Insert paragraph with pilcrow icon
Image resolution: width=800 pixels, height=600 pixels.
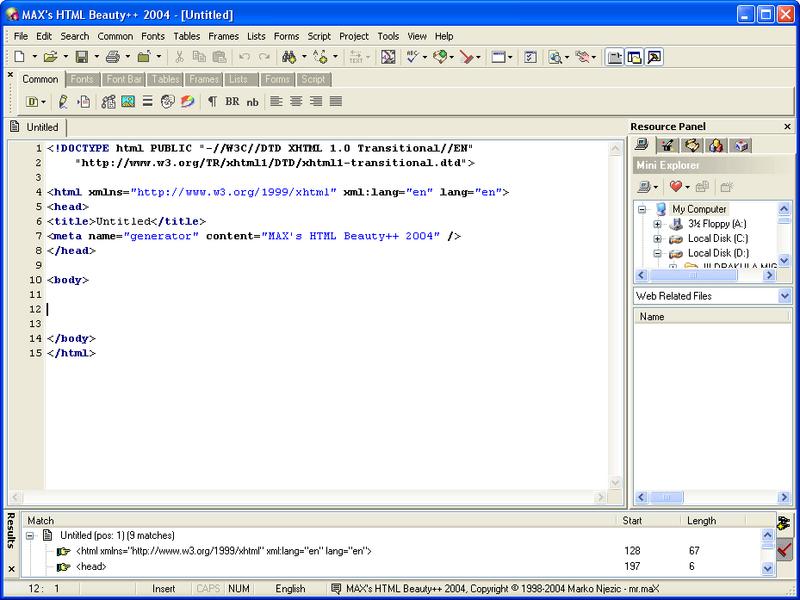212,101
